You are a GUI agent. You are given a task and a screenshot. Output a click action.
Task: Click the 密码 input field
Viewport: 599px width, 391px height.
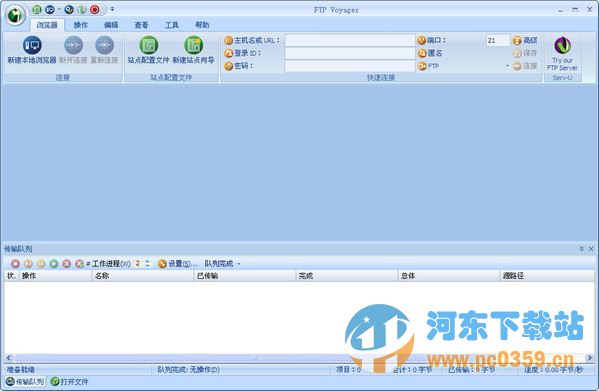coord(350,66)
